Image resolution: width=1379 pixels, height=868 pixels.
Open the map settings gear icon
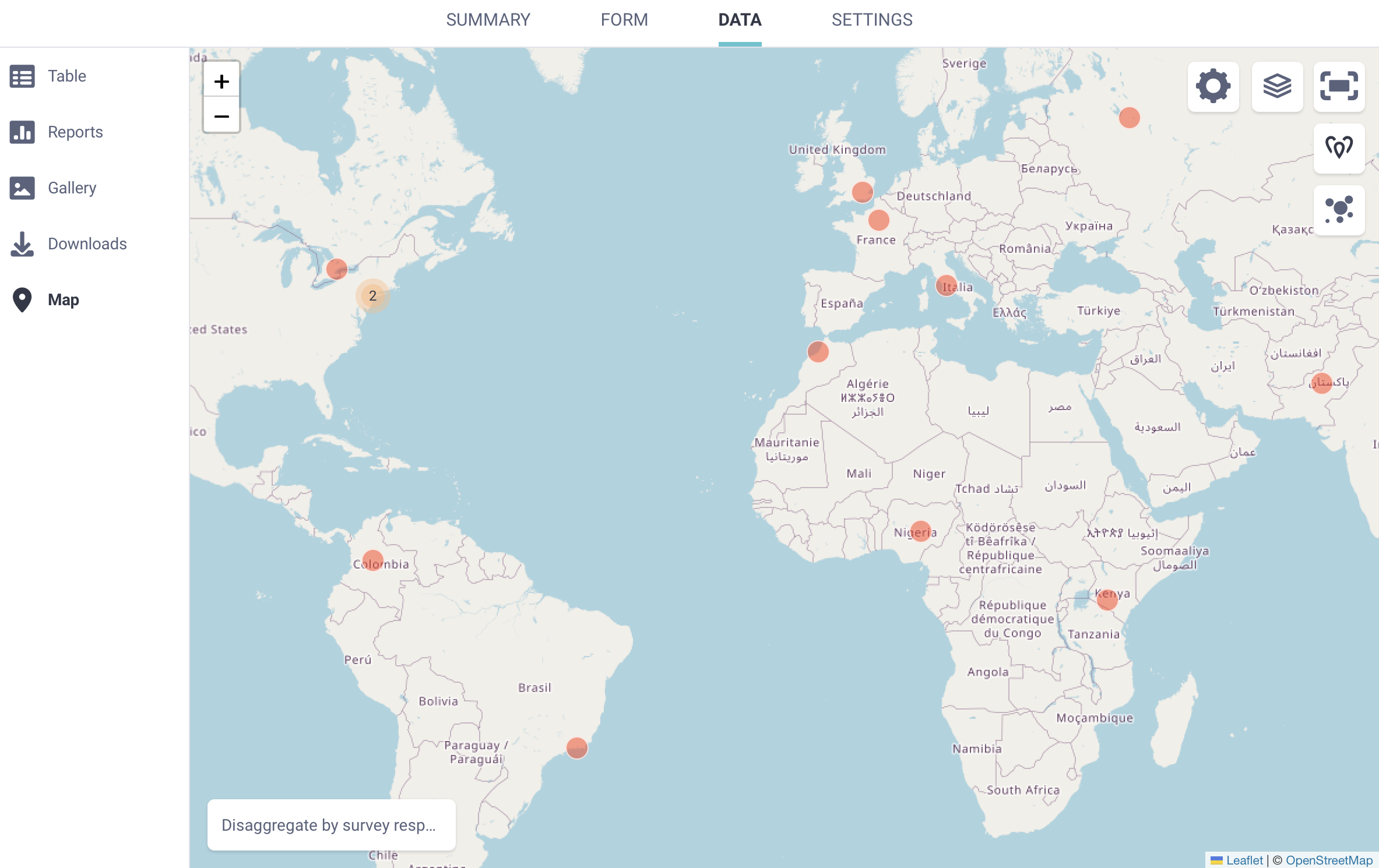1213,86
